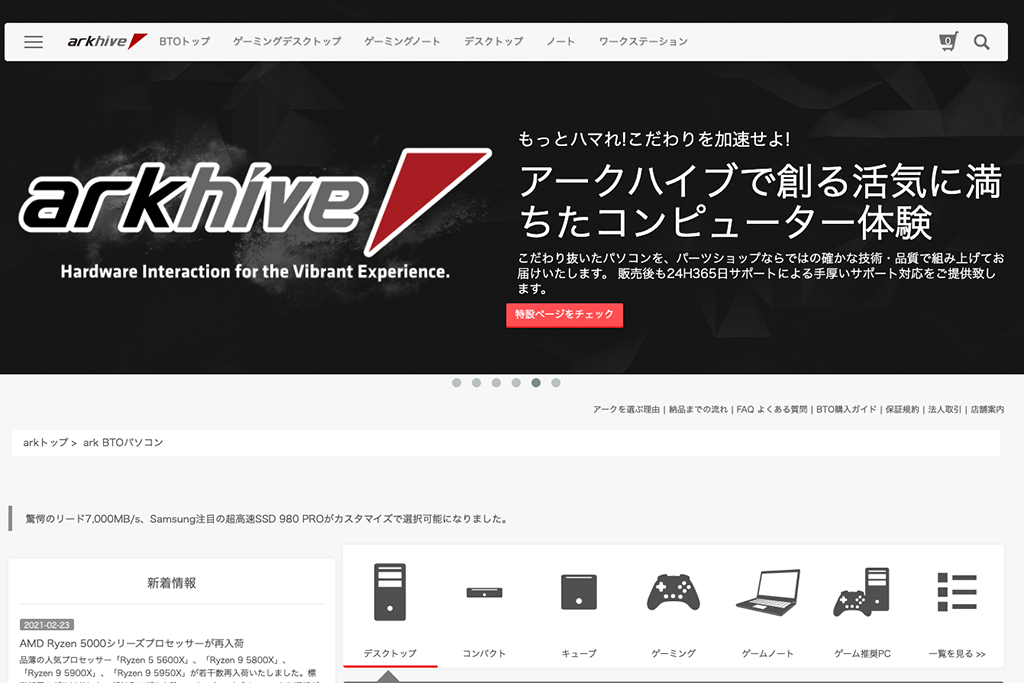Switch to キューブ category tab label
1024x683 pixels.
579,654
